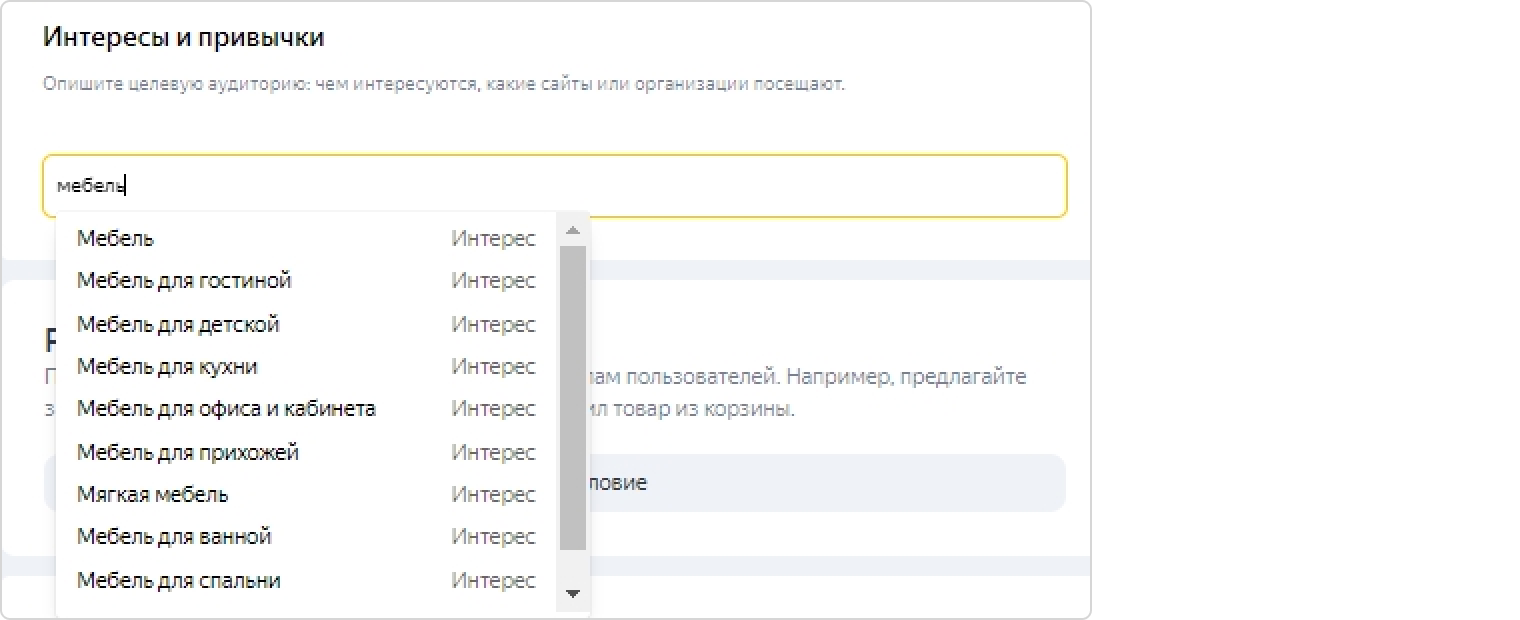
Task: Select 'Мебель для прихожей' suggestion
Action: tap(188, 453)
